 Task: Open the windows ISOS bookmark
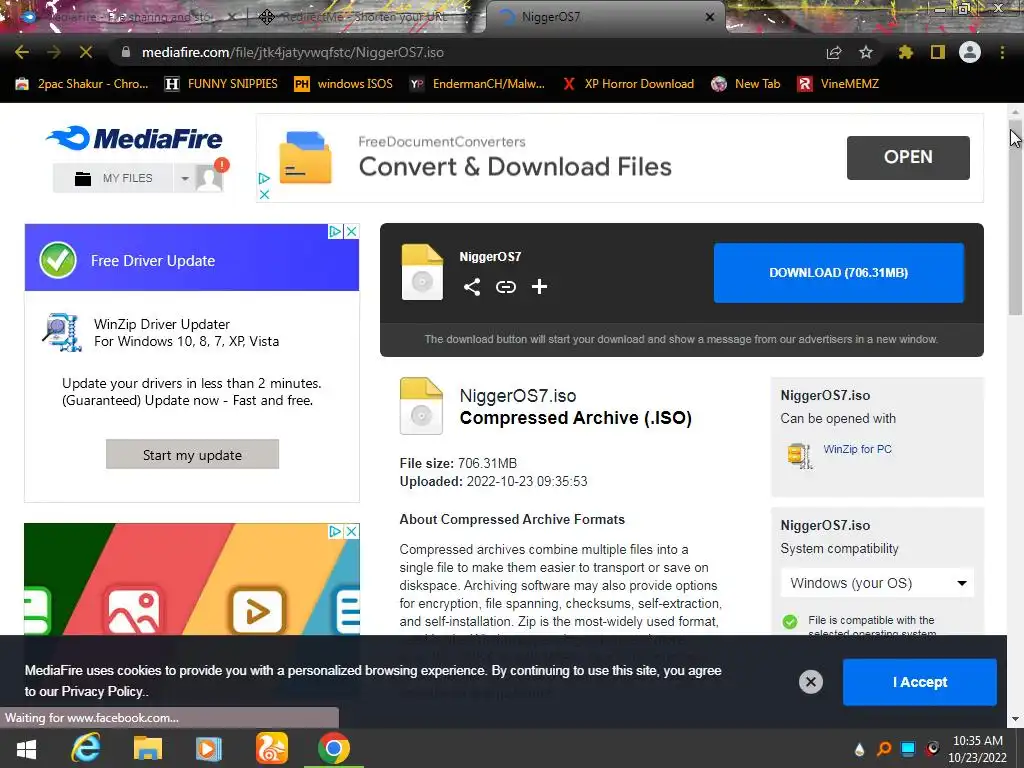click(344, 84)
